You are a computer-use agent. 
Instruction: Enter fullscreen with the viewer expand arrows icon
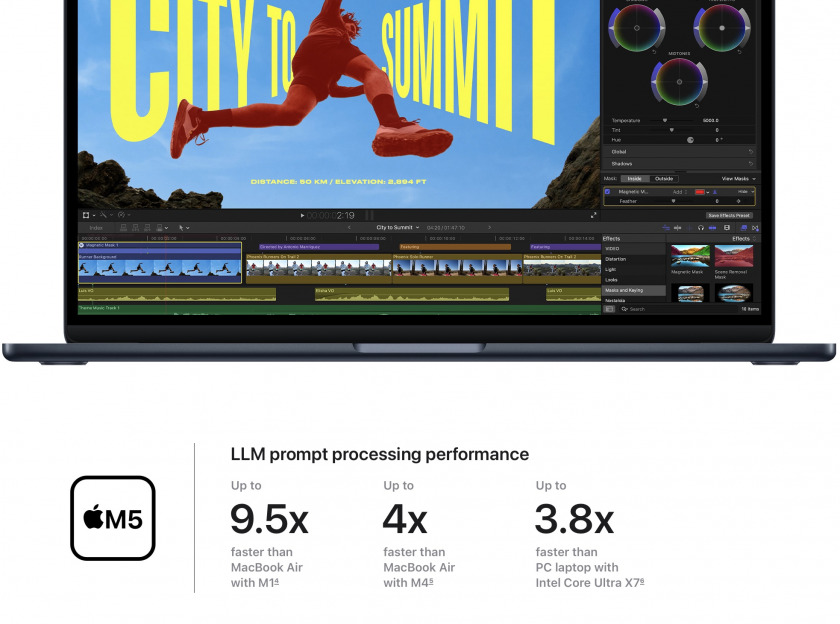click(x=594, y=215)
